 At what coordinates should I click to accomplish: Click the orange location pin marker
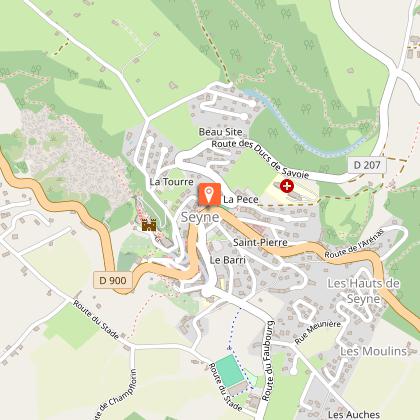tap(209, 194)
